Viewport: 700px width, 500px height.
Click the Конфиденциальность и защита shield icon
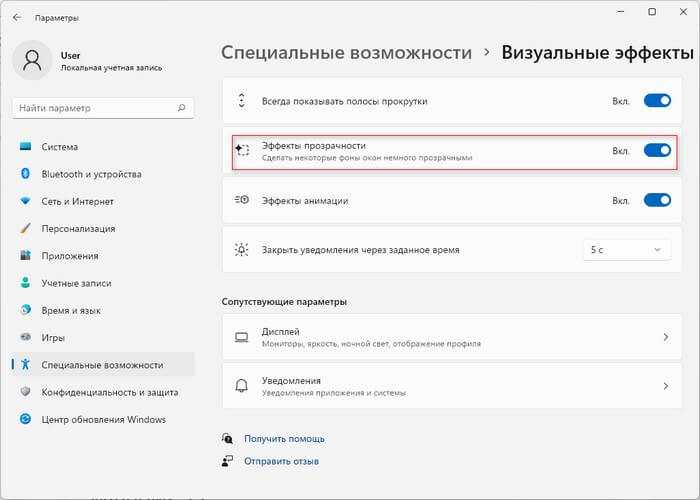click(x=25, y=392)
